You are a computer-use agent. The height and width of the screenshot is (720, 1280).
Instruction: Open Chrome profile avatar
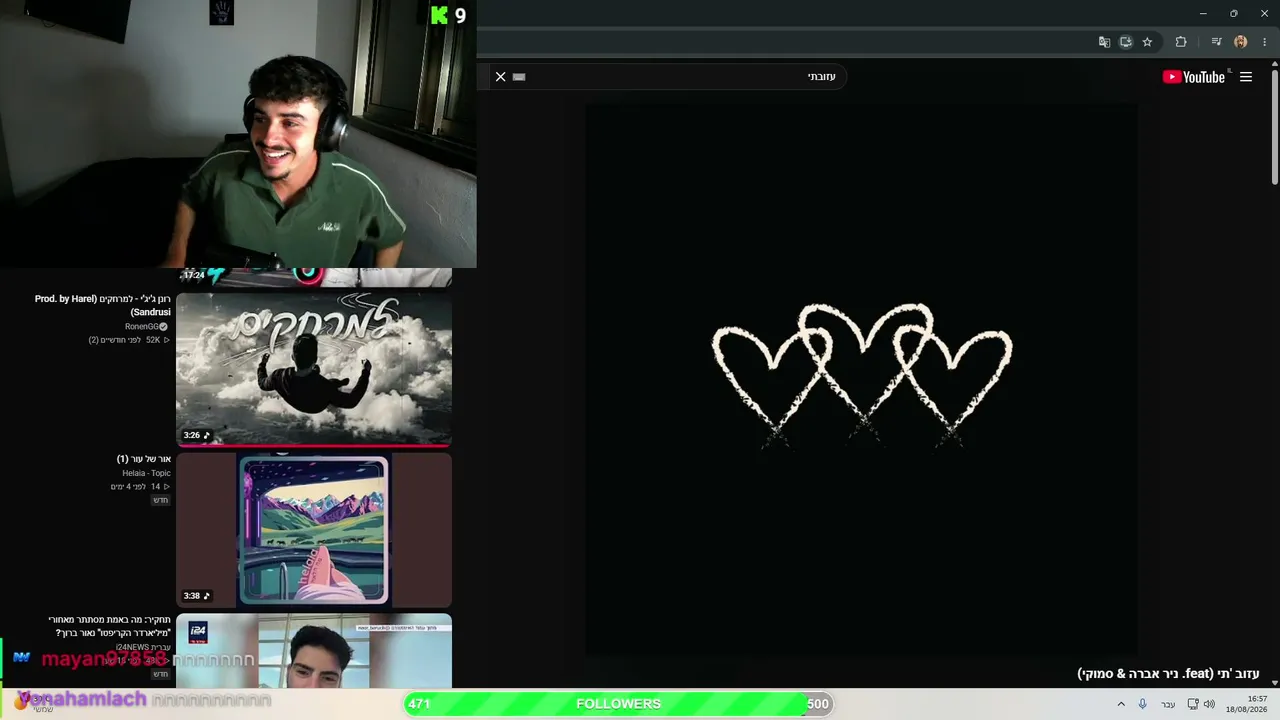[x=1241, y=42]
